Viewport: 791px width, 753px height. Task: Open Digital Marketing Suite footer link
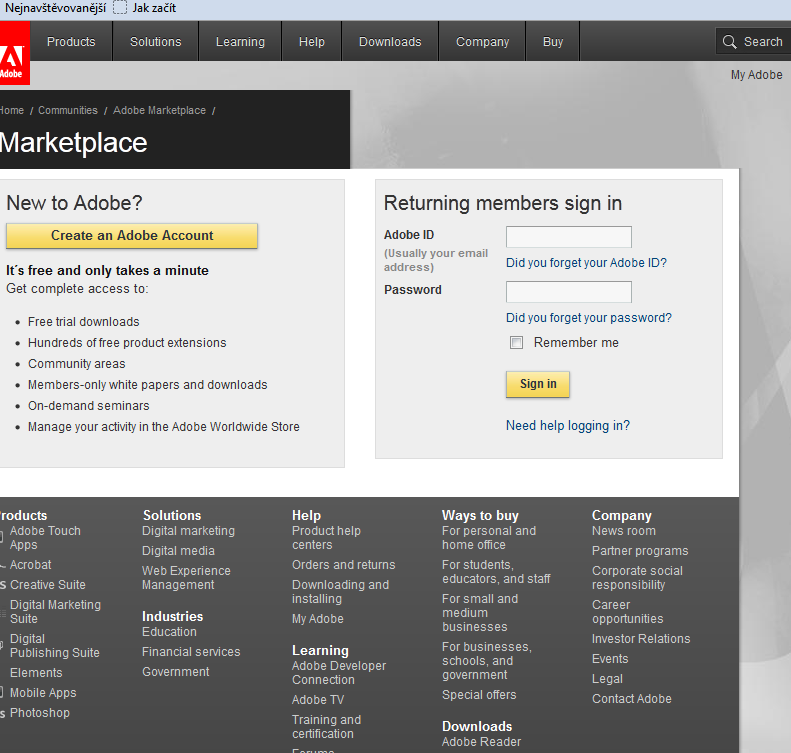point(55,612)
